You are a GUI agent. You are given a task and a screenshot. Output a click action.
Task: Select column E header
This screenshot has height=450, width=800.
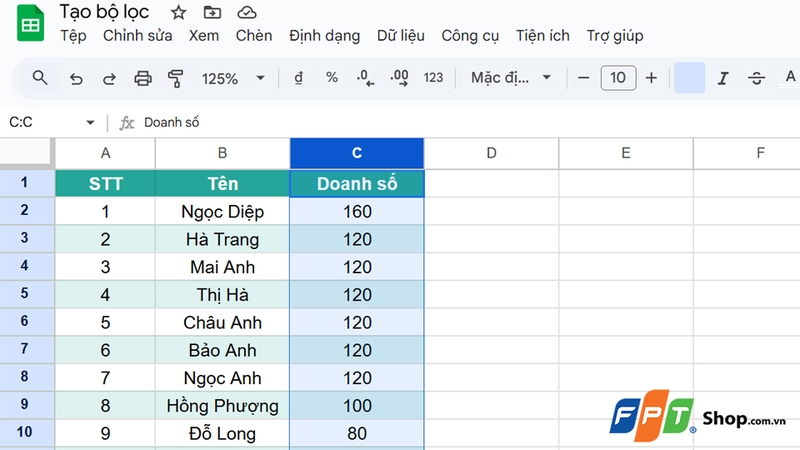pyautogui.click(x=626, y=153)
